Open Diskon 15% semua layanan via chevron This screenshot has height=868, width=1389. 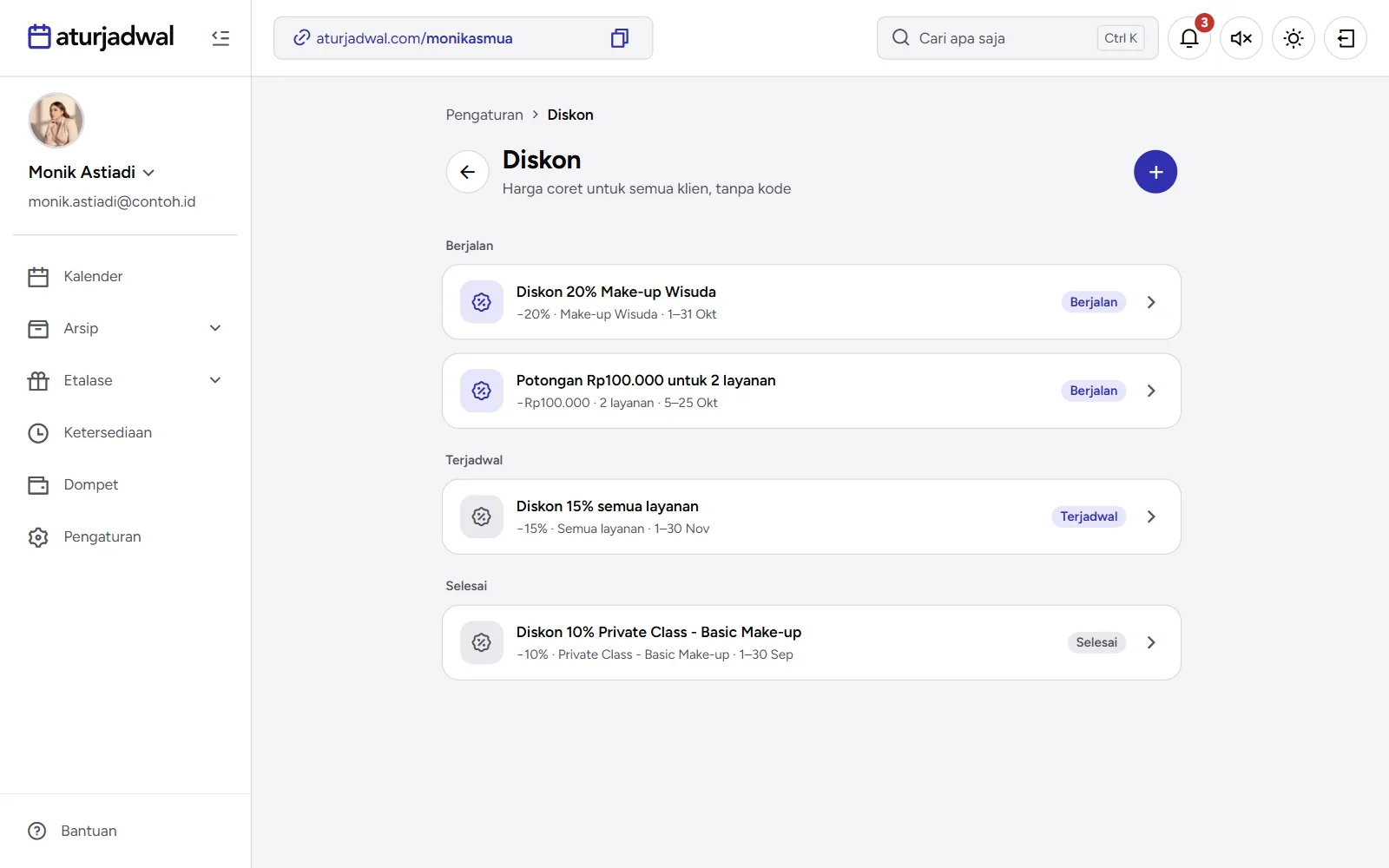click(x=1151, y=516)
